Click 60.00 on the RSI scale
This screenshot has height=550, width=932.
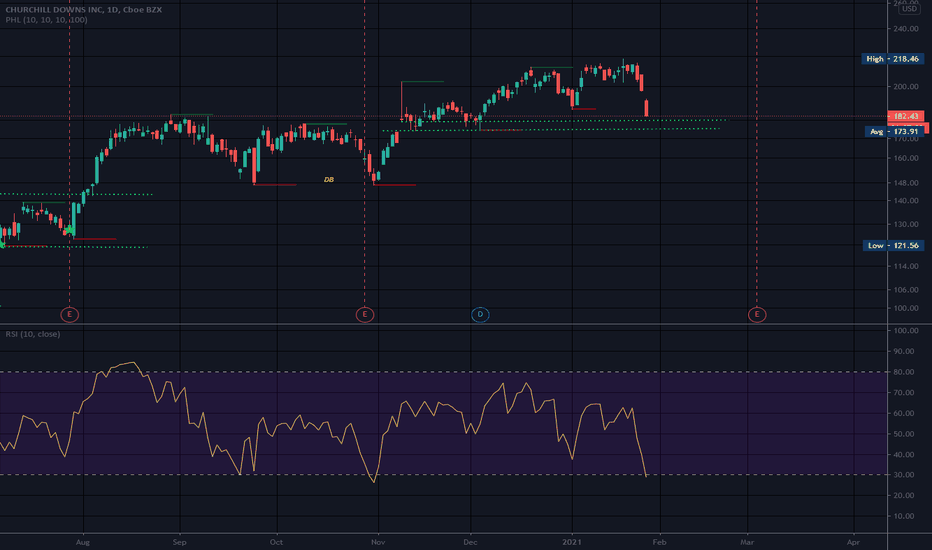pos(903,414)
